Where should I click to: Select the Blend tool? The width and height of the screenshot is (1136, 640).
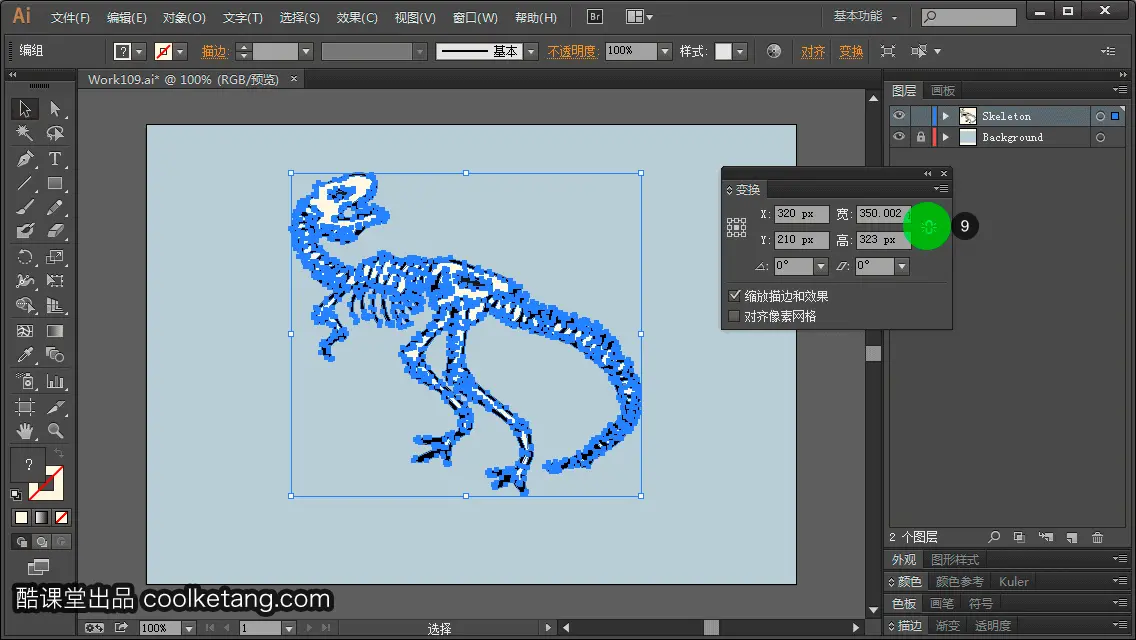pos(55,355)
